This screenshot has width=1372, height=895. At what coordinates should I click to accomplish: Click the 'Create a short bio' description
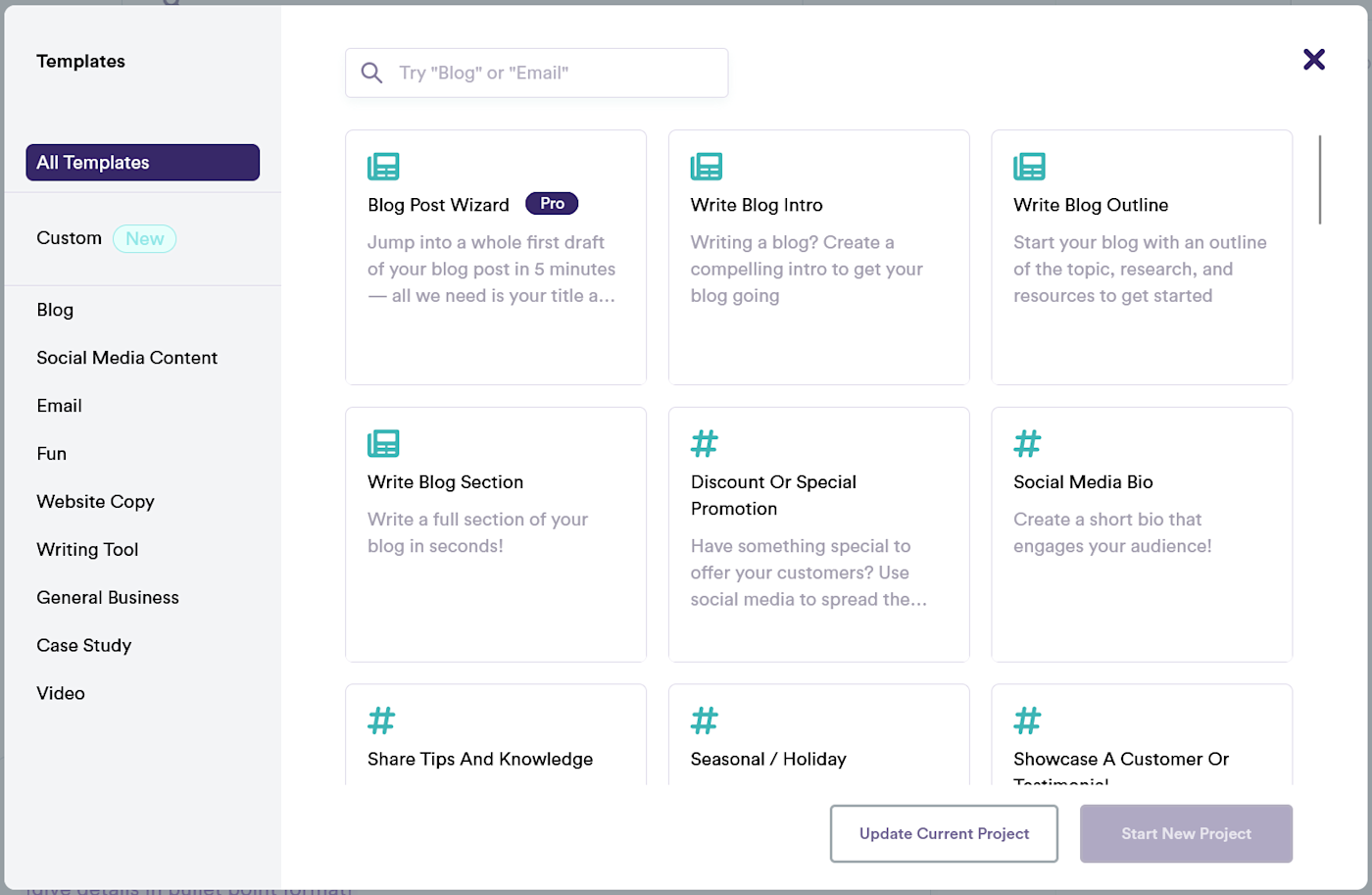pos(1112,532)
